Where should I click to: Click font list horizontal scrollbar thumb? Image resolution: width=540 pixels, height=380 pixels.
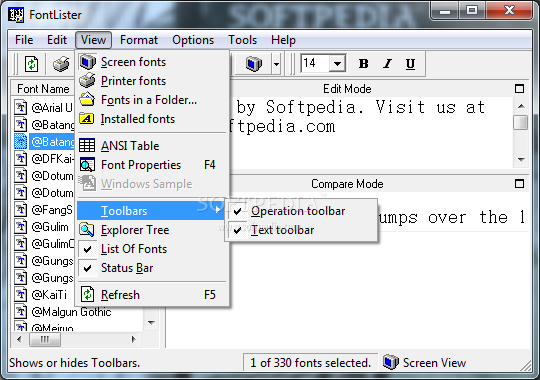click(45, 340)
